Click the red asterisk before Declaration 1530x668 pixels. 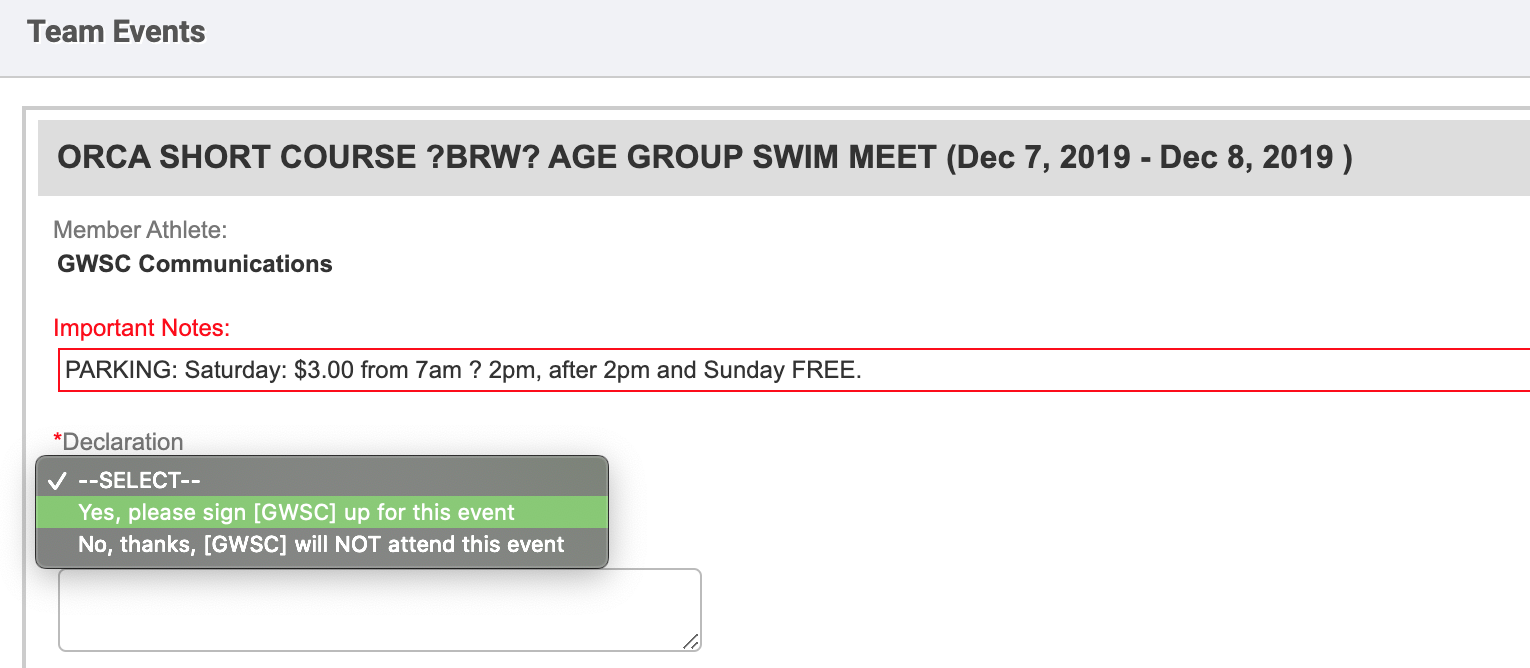coord(57,441)
